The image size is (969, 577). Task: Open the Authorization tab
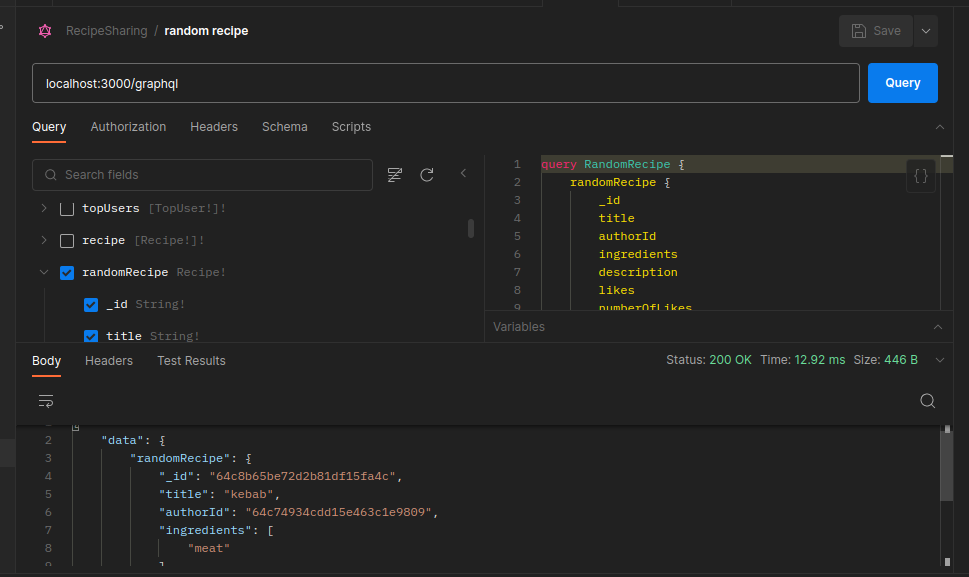[129, 127]
